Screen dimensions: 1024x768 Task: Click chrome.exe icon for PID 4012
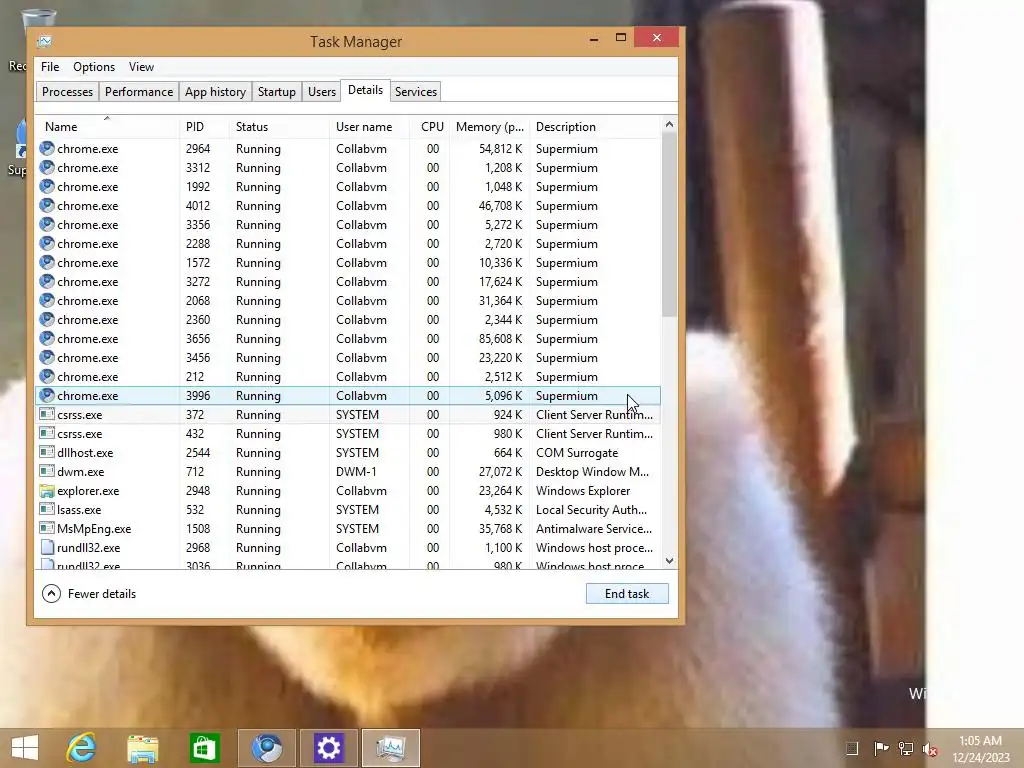click(47, 205)
